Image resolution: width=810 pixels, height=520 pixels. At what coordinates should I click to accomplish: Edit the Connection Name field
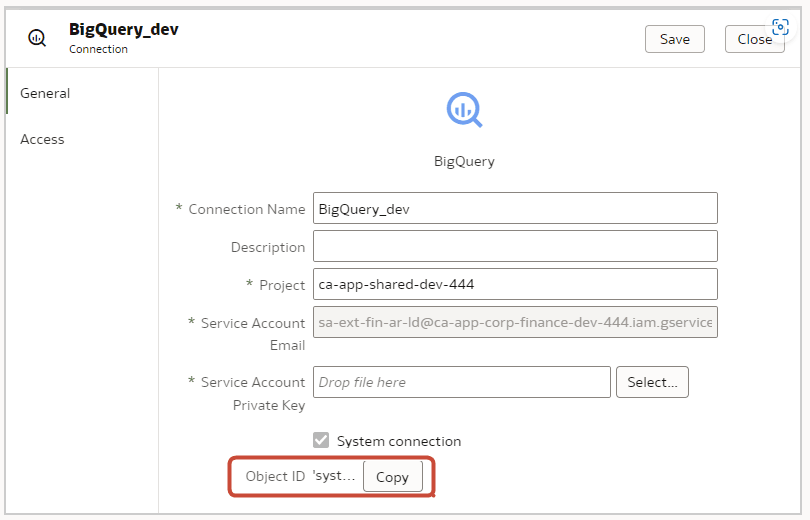[515, 208]
